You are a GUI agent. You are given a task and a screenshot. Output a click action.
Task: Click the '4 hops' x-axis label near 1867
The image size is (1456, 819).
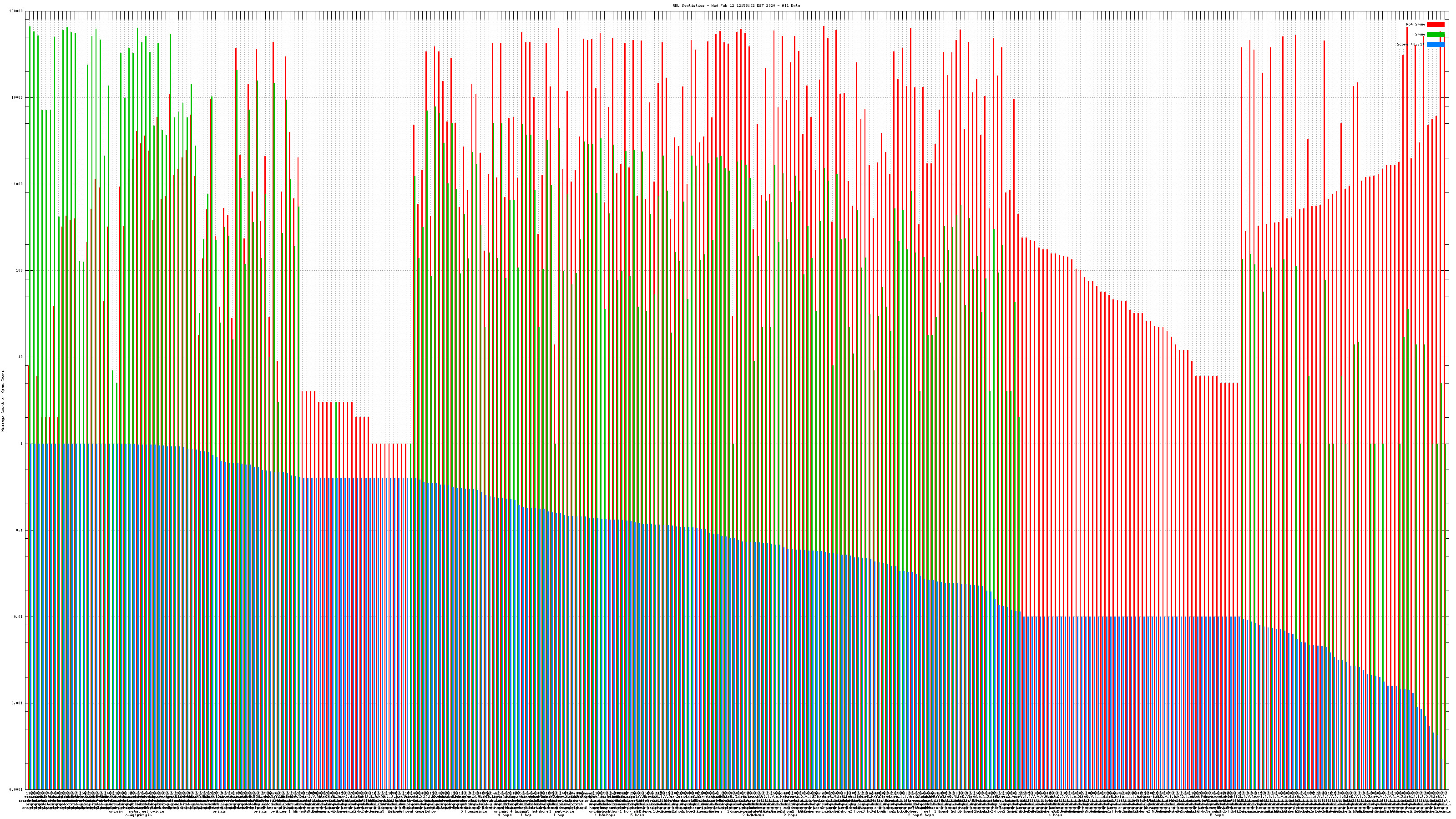coord(1055,815)
